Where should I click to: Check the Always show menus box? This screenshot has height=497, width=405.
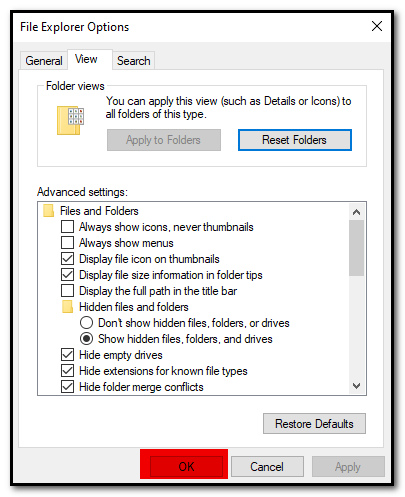click(x=67, y=243)
